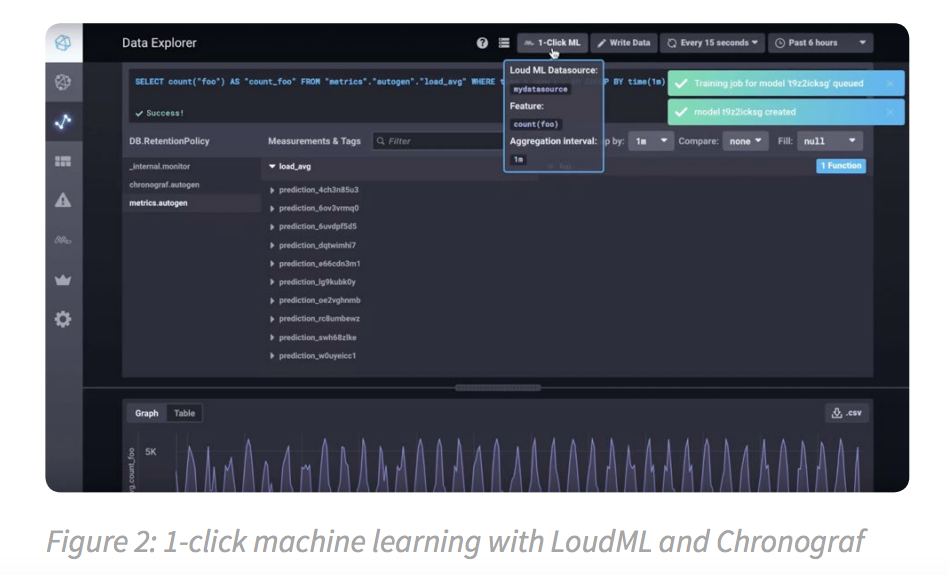Open the Admin crown sidebar icon
This screenshot has height=575, width=948.
click(63, 279)
